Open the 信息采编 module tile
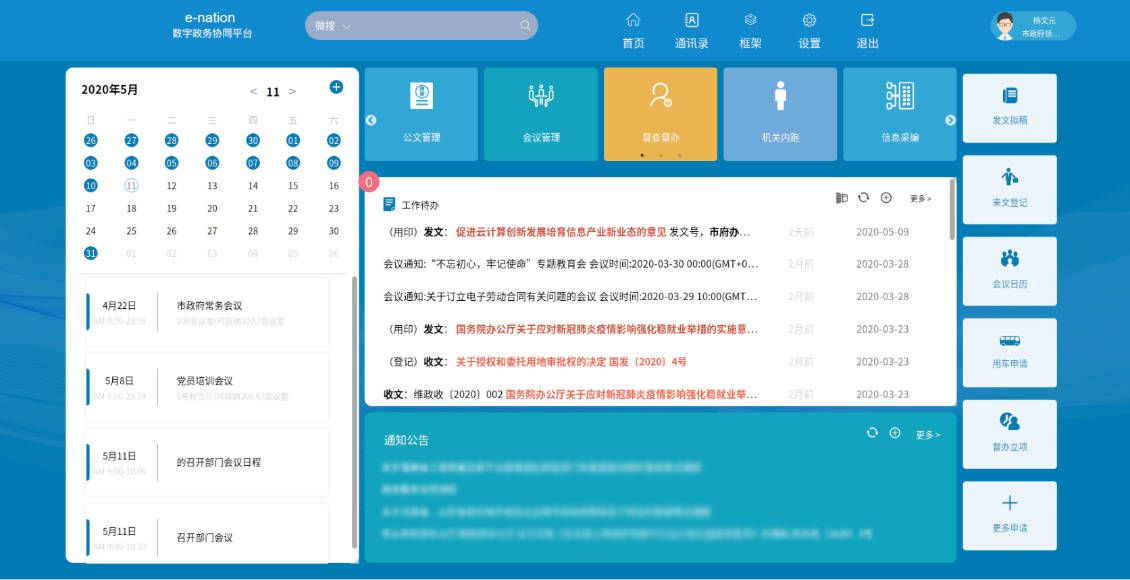The height and width of the screenshot is (580, 1130). [x=899, y=114]
